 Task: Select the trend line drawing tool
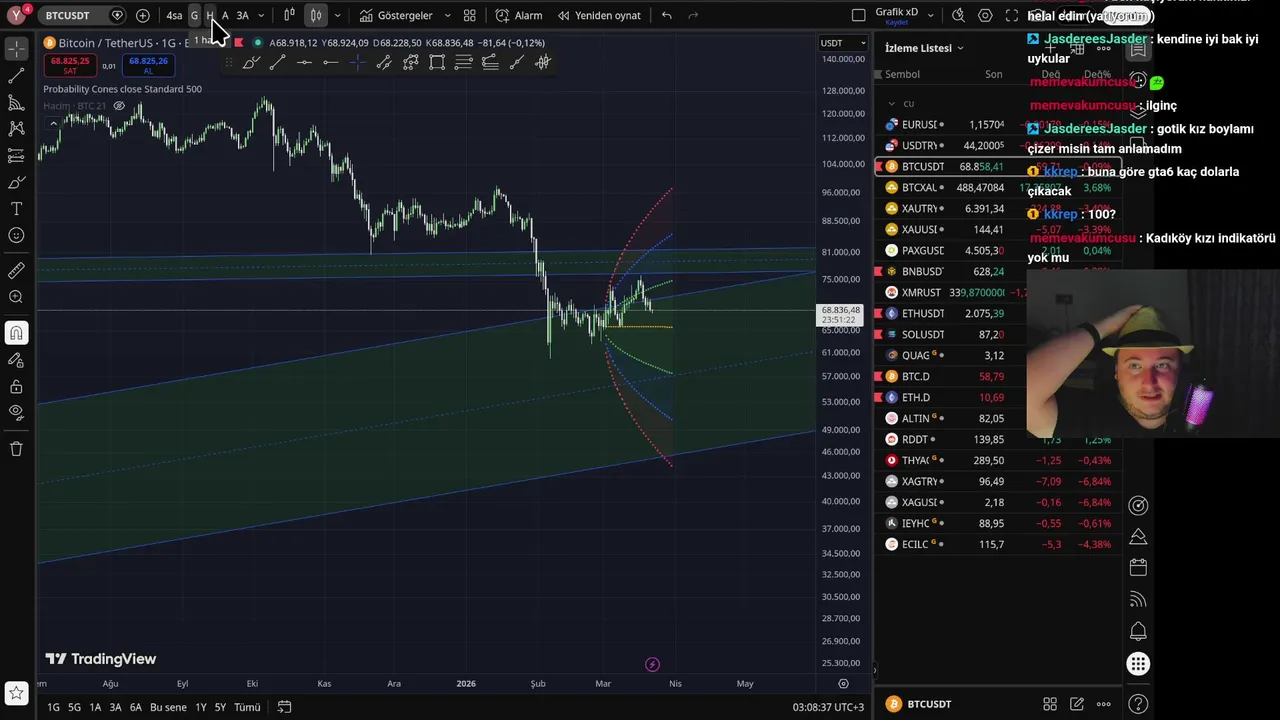16,75
